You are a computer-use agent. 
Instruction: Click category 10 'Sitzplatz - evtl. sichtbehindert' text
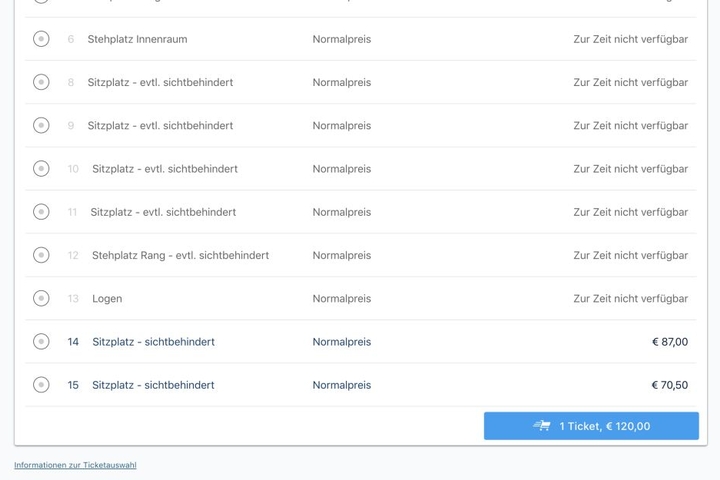[165, 169]
